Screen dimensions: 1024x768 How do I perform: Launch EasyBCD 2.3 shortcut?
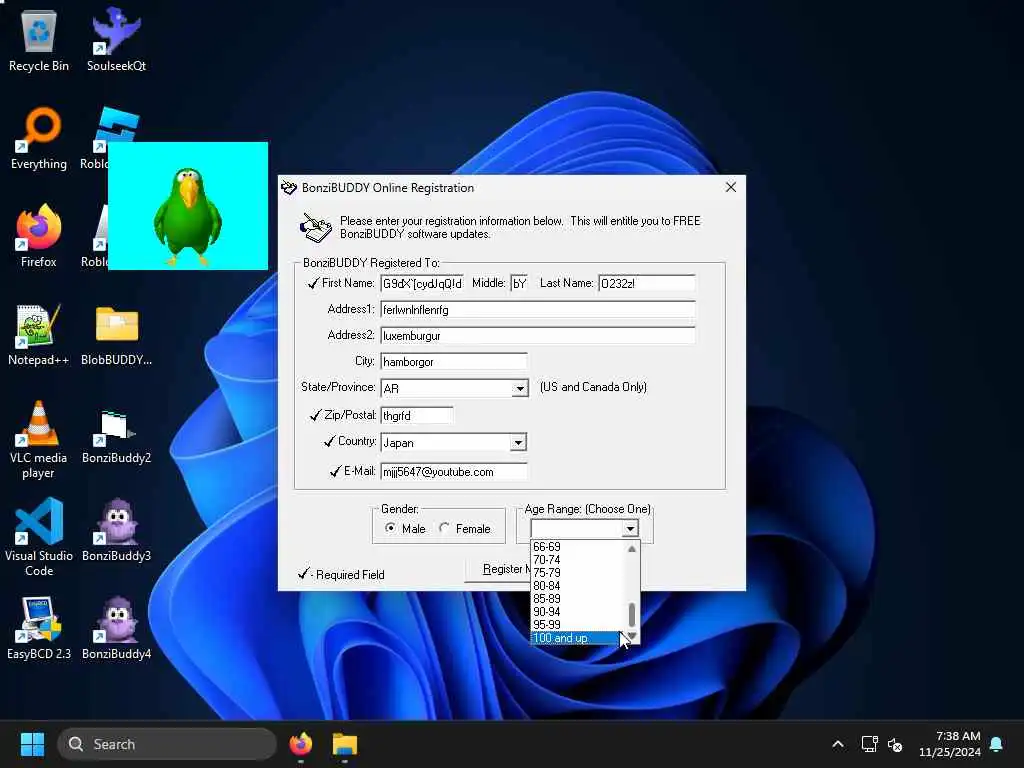coord(39,628)
